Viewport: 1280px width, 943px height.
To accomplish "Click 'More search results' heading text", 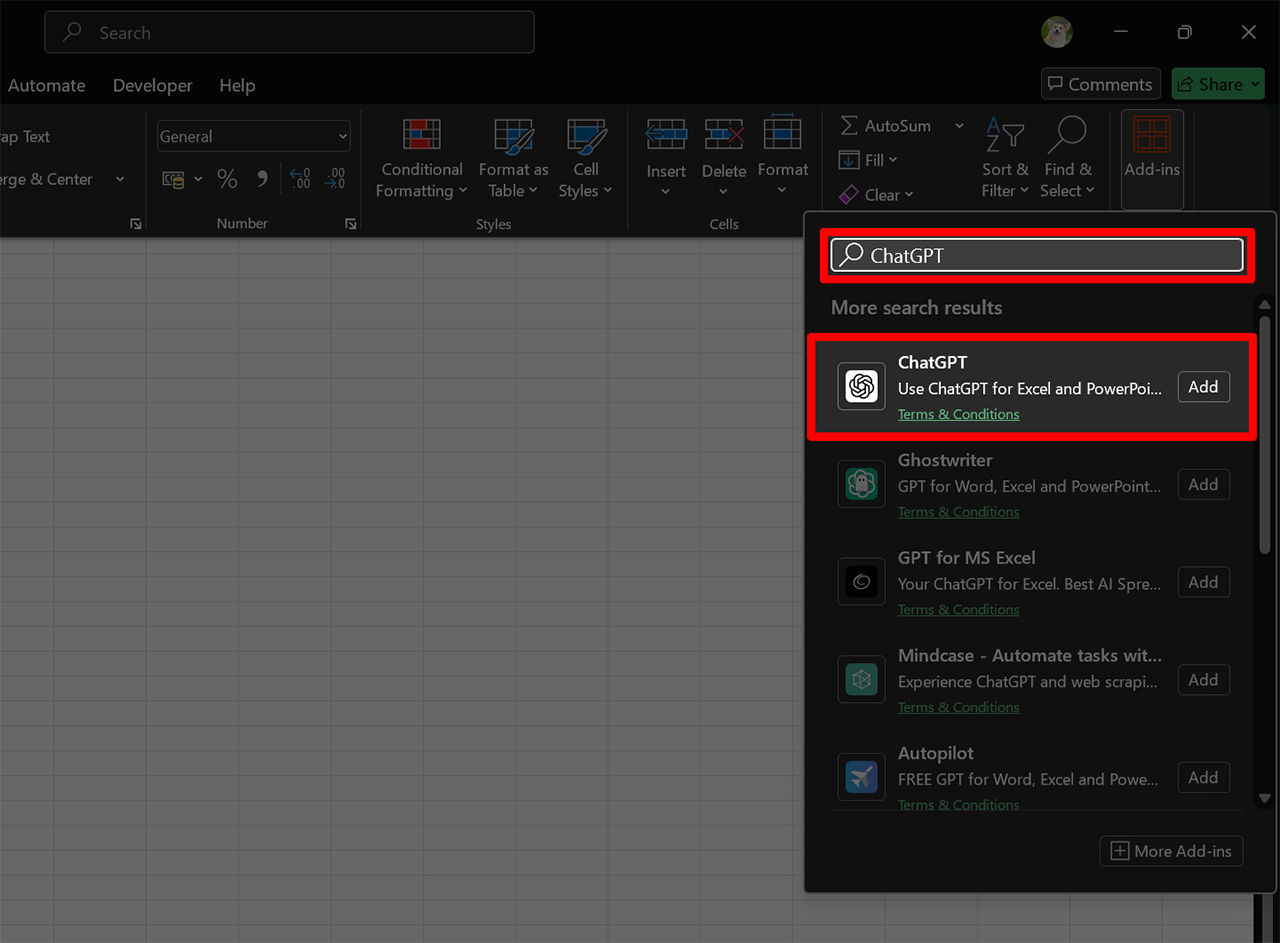I will pos(916,308).
